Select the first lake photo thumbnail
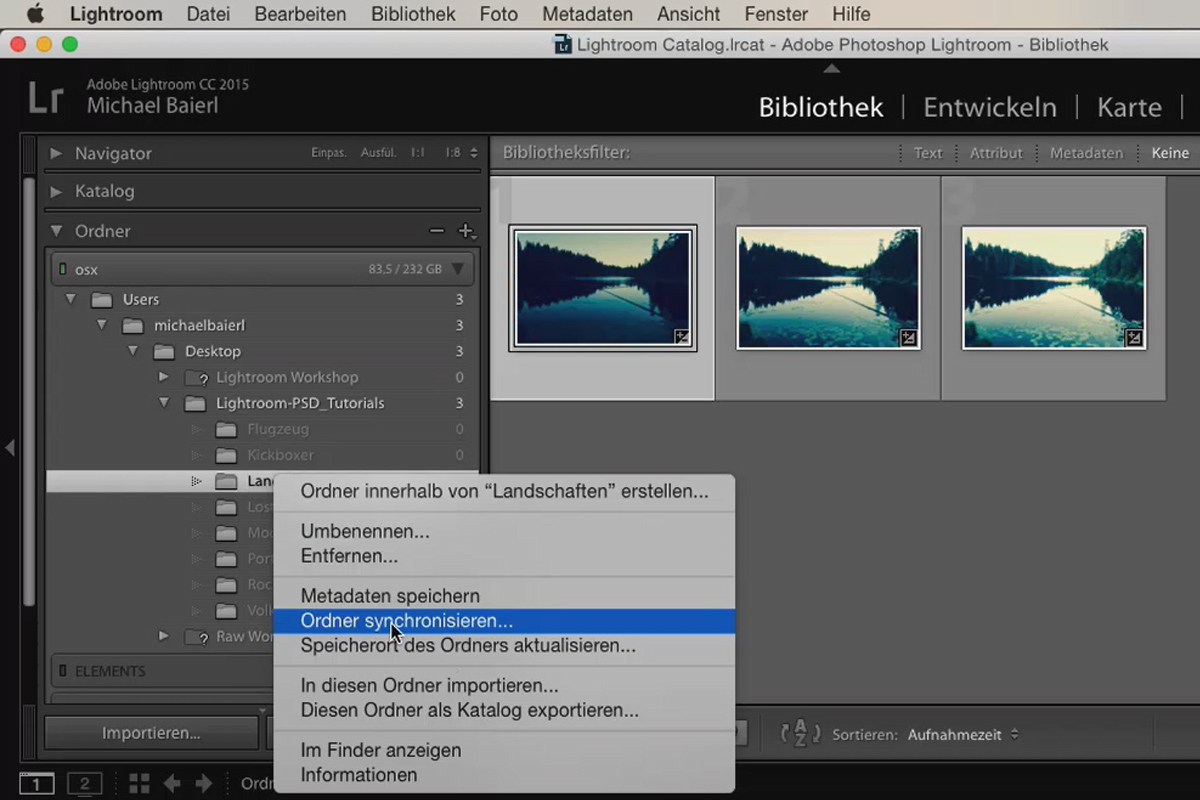 coord(603,288)
